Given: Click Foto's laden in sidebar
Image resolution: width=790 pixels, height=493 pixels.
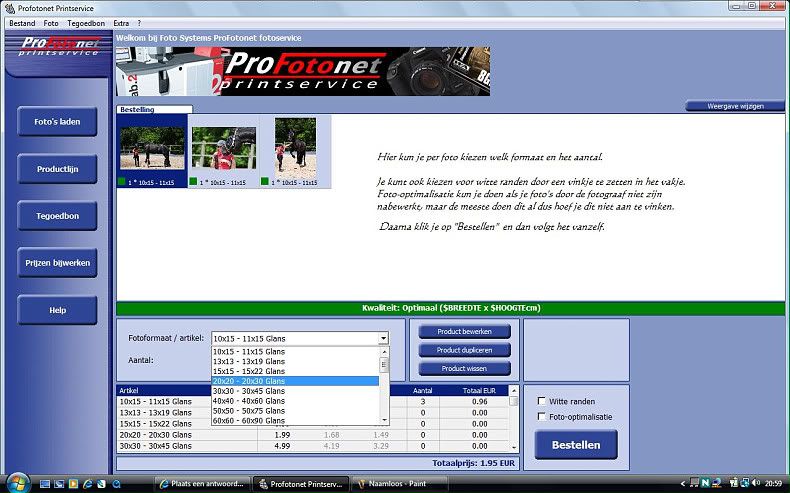Looking at the screenshot, I should point(57,122).
